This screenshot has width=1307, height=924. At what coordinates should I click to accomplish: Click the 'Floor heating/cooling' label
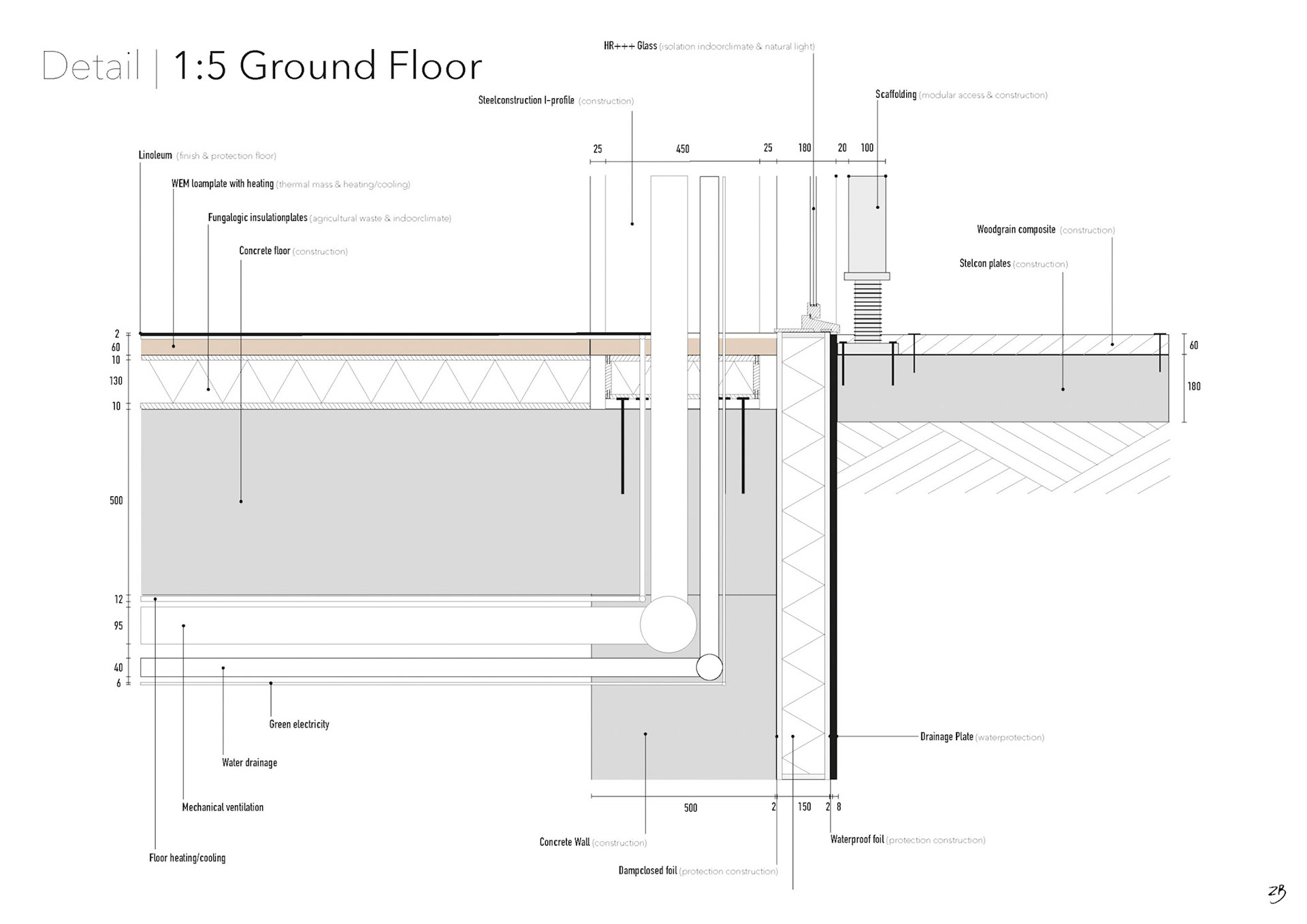[187, 858]
